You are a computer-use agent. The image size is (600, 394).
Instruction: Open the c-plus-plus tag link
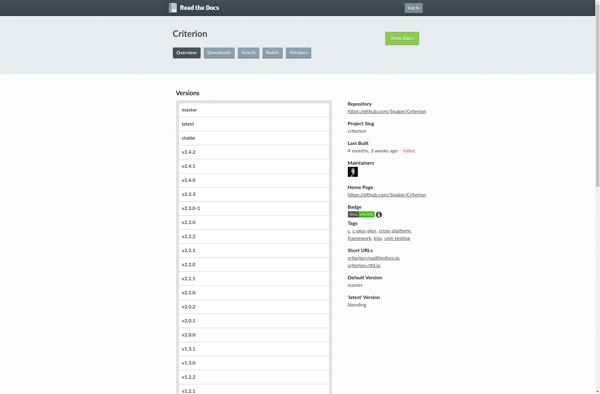364,231
